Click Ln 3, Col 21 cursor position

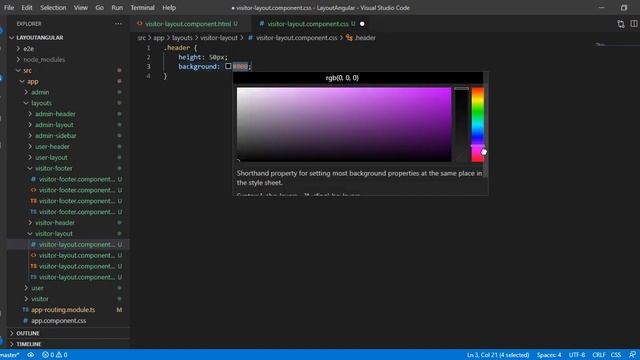pyautogui.click(x=498, y=355)
